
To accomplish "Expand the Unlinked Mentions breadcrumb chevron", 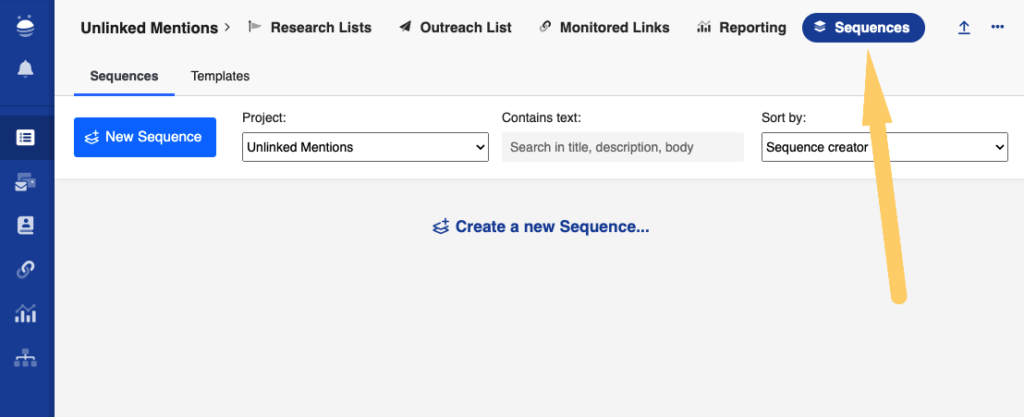I will [228, 27].
